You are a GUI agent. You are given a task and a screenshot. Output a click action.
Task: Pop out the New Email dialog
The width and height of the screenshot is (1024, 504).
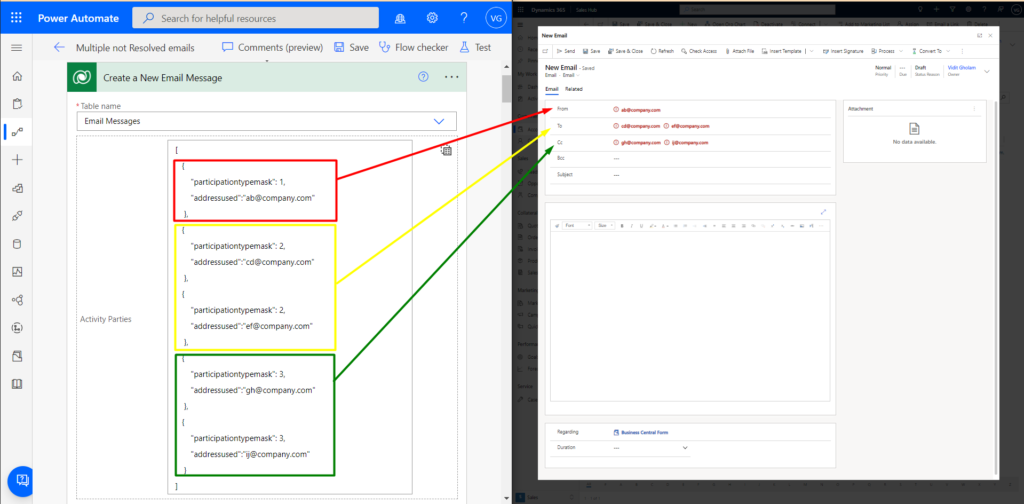coord(979,35)
